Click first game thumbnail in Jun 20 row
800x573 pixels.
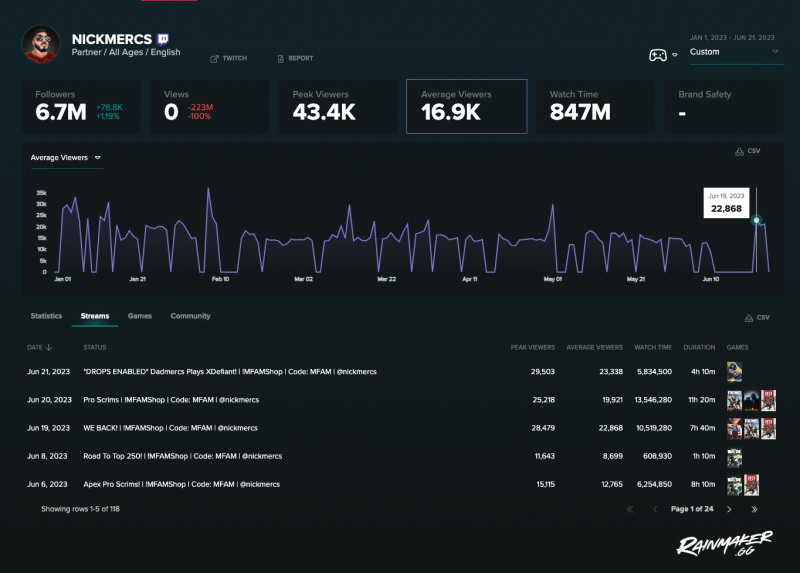pyautogui.click(x=734, y=401)
